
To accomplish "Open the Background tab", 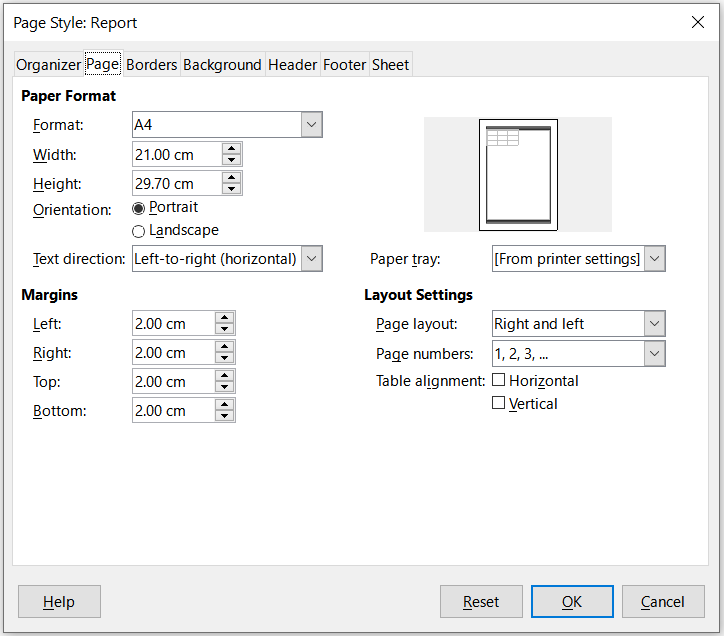I will click(x=222, y=65).
